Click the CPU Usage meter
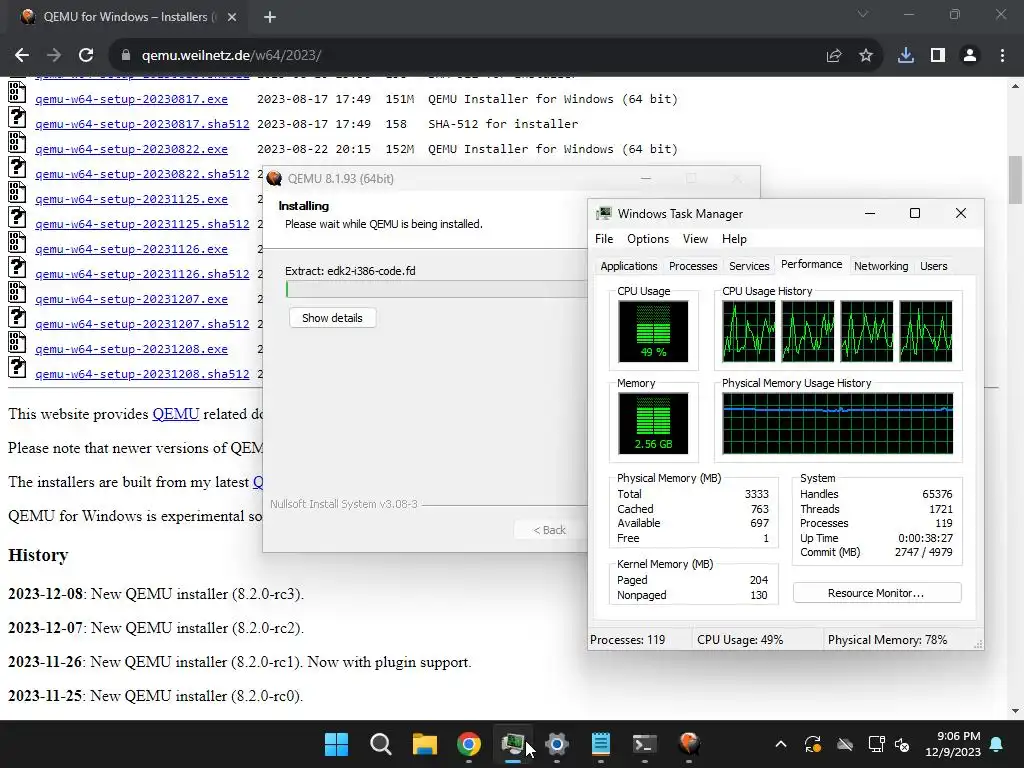1024x768 pixels. [x=653, y=331]
